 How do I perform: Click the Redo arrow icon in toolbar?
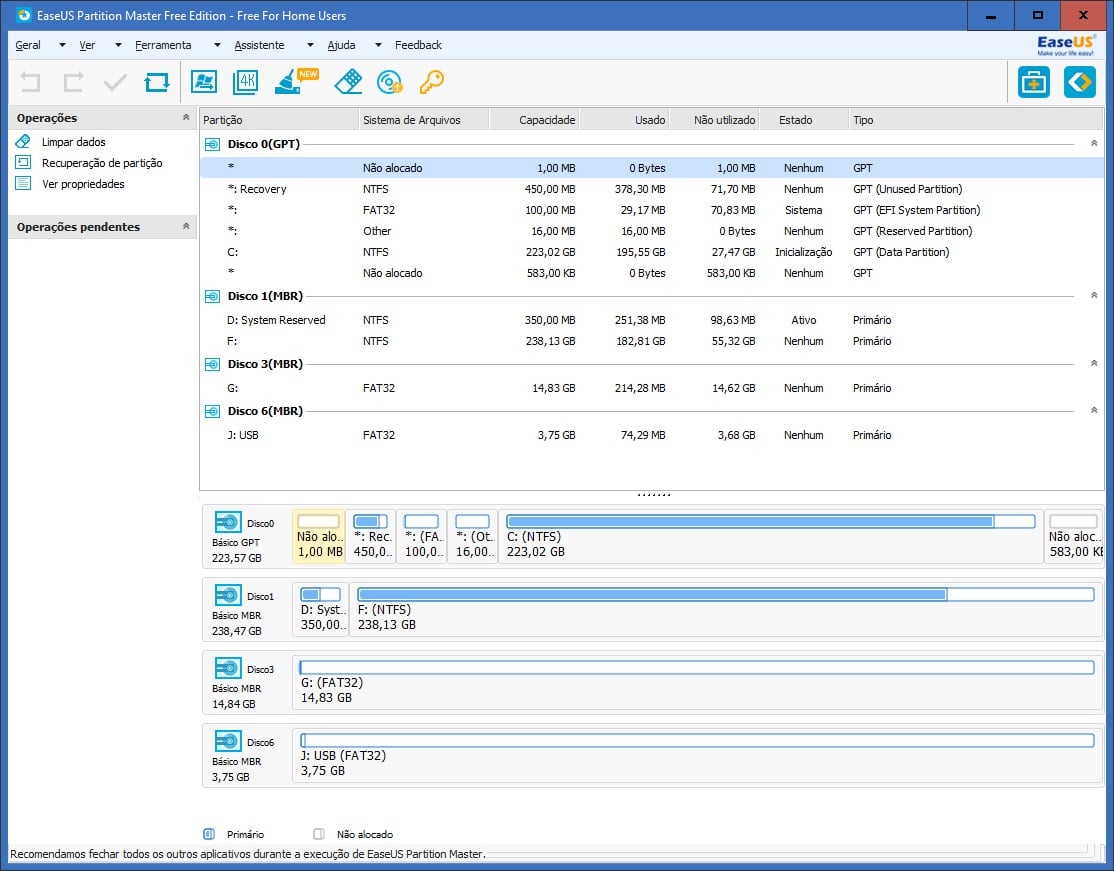(x=73, y=82)
